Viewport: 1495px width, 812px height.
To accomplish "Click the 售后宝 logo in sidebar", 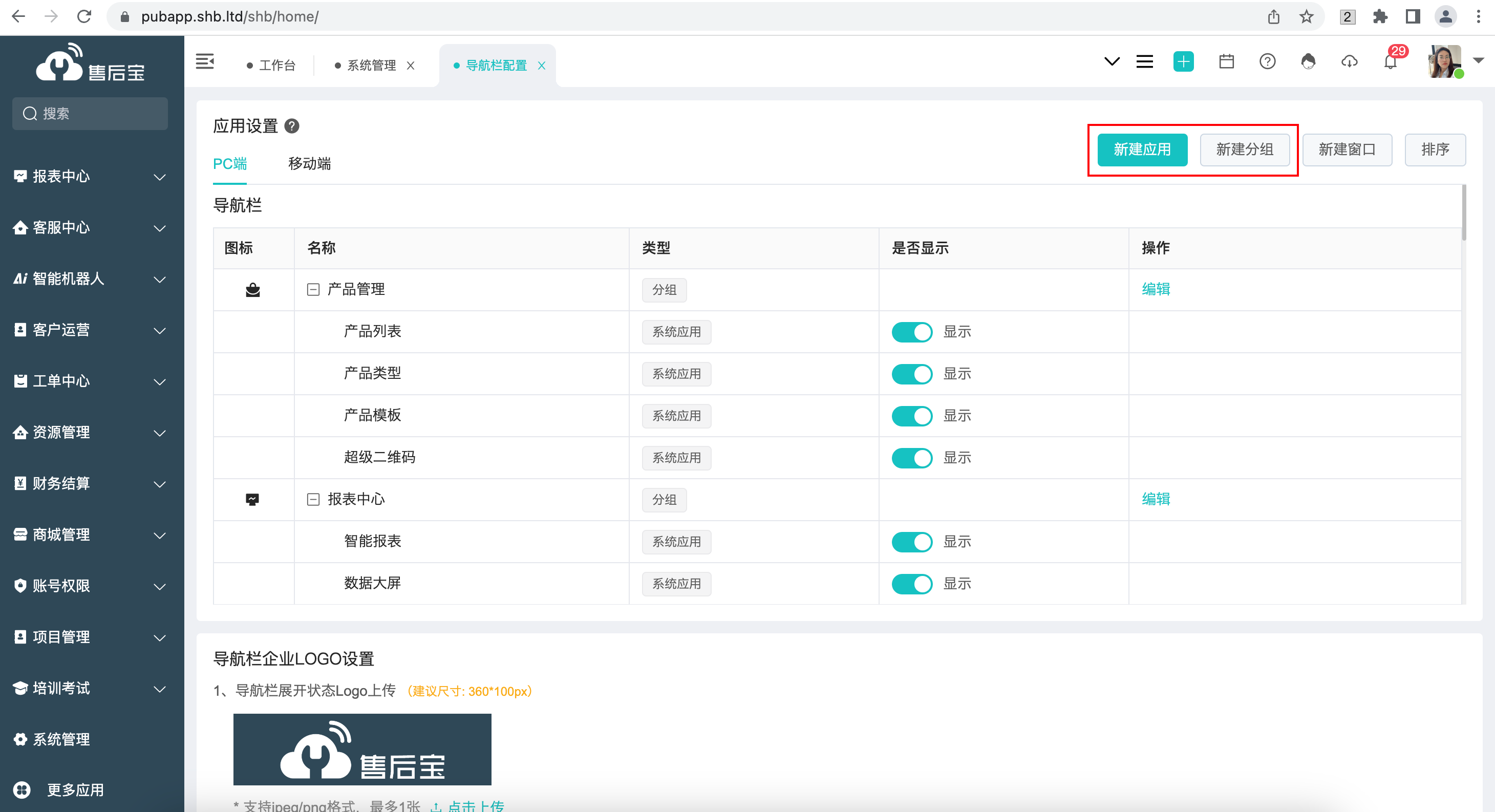I will 91,62.
